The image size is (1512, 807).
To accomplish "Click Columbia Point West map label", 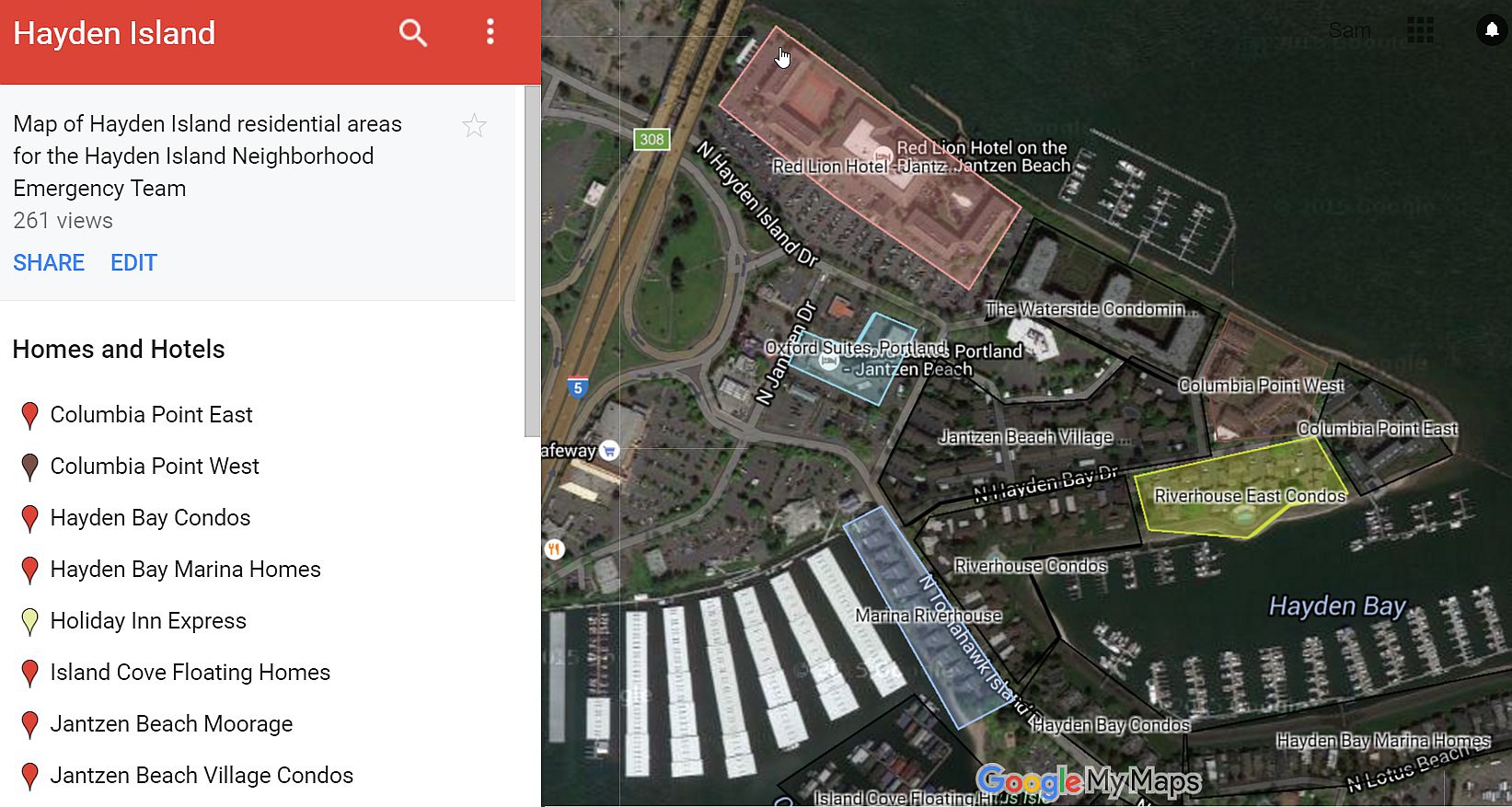I will (1261, 386).
